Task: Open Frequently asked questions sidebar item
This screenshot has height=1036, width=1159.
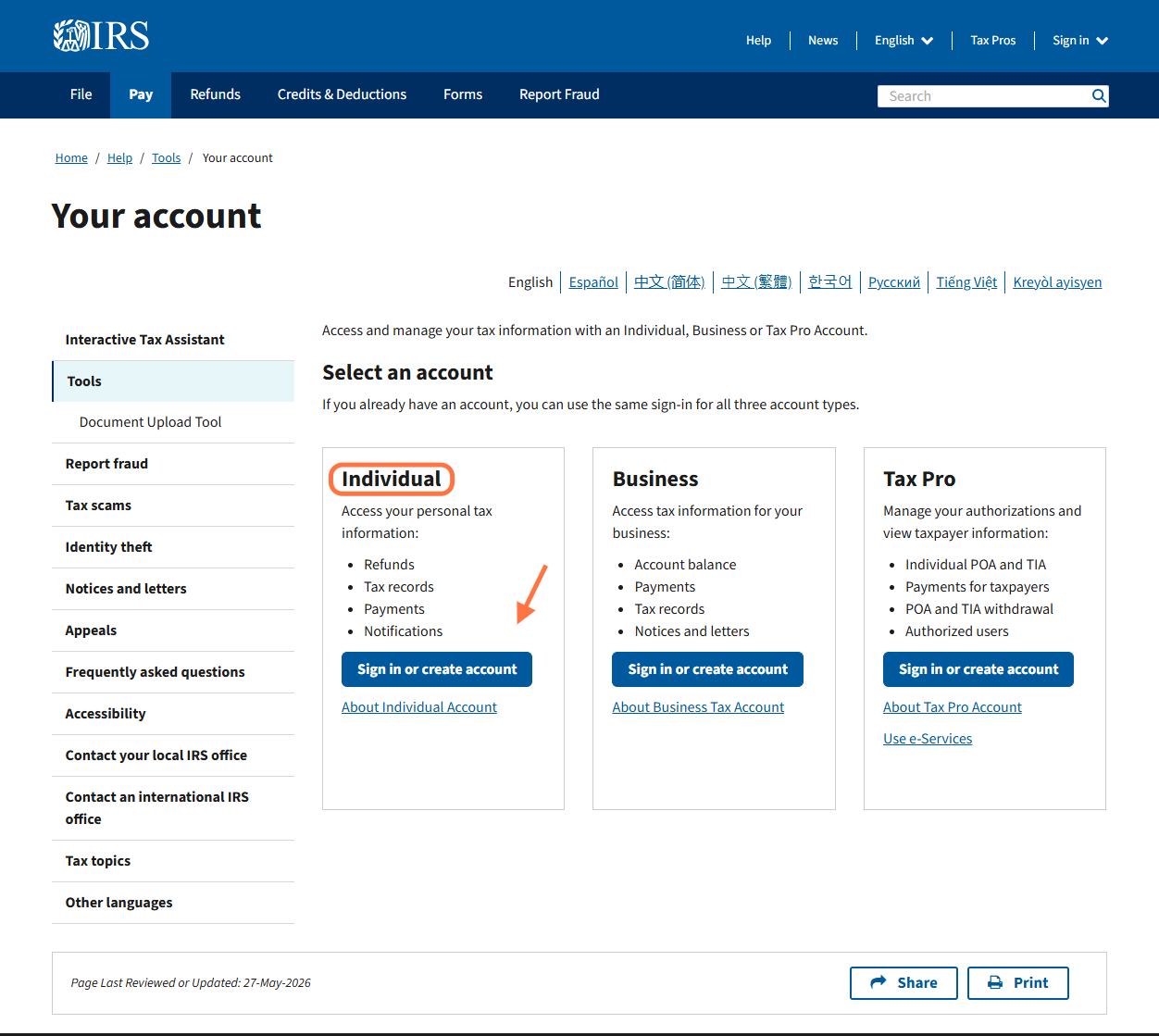Action: [173, 672]
